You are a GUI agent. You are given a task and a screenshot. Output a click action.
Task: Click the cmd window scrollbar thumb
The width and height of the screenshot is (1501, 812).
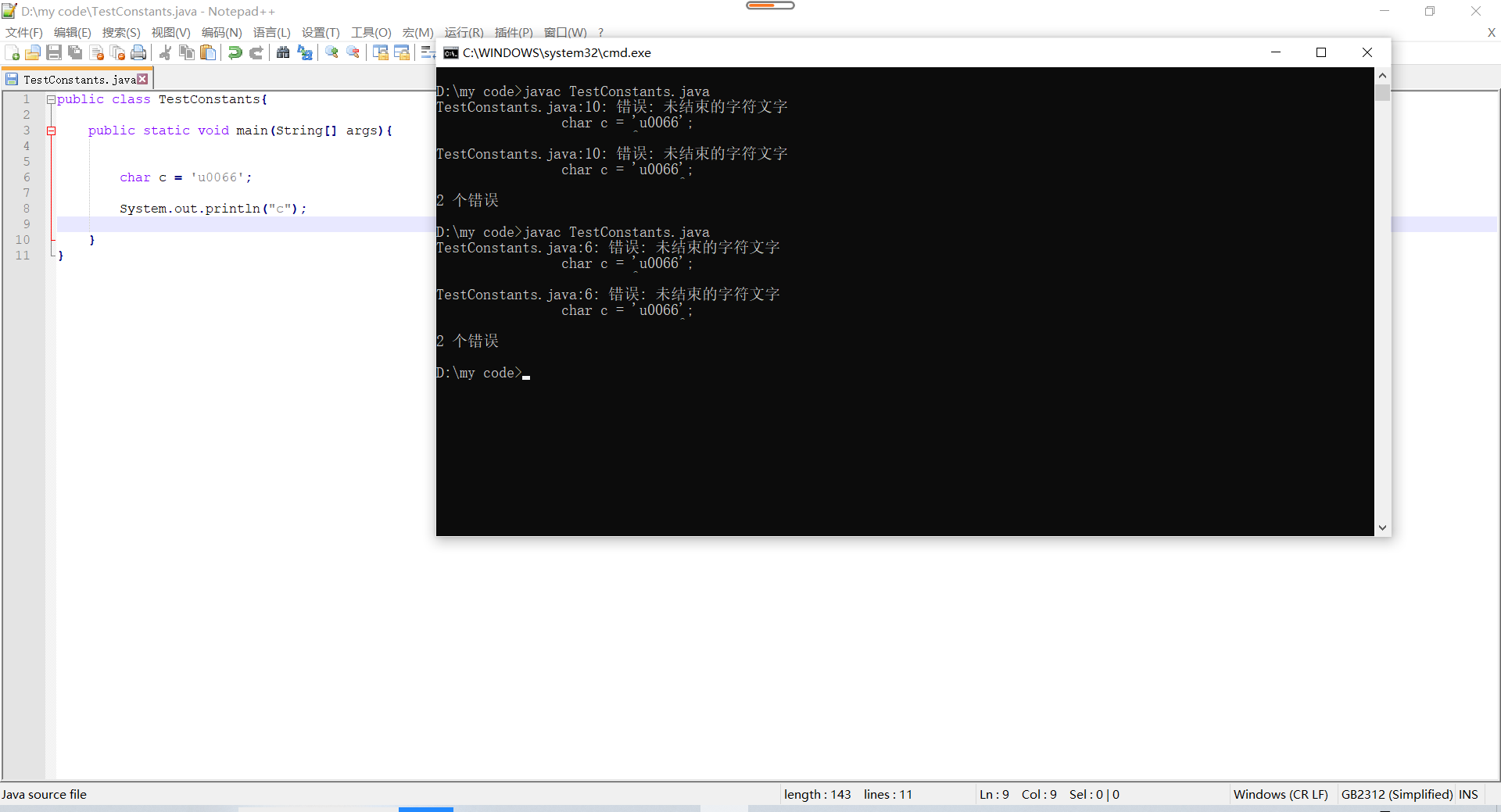pyautogui.click(x=1382, y=92)
